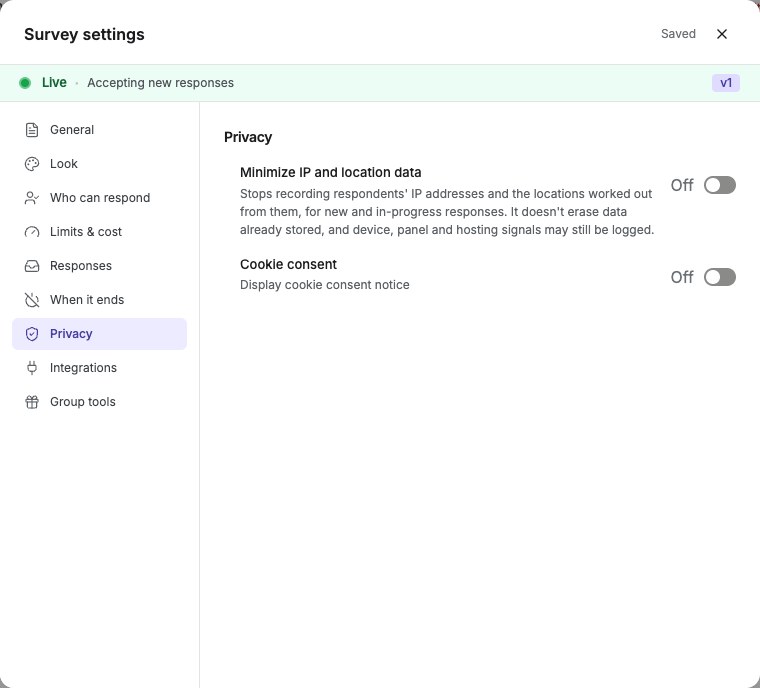This screenshot has height=688, width=760.
Task: Click the Off label beside Cookie consent
Action: pos(682,277)
